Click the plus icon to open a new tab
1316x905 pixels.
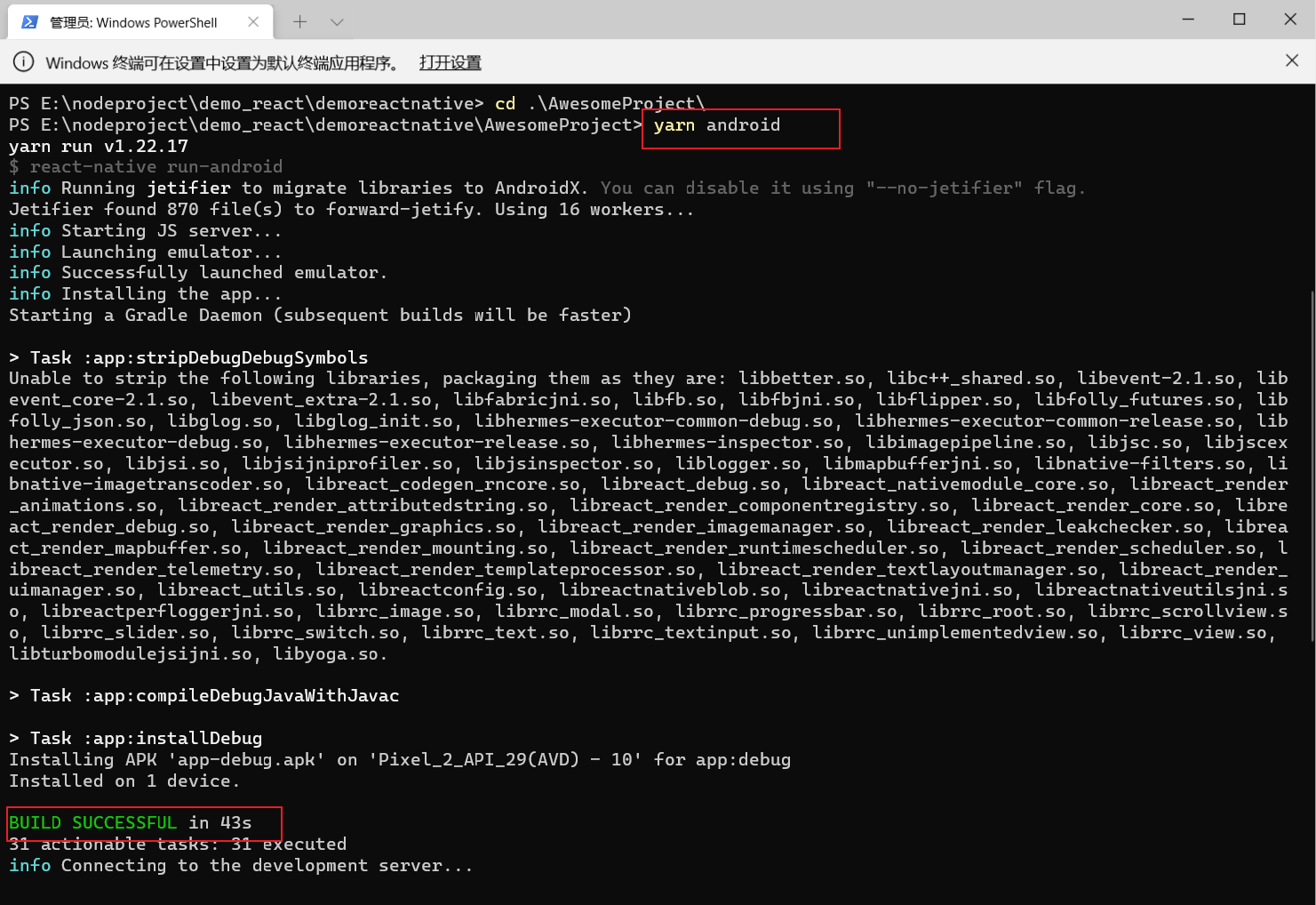299,21
